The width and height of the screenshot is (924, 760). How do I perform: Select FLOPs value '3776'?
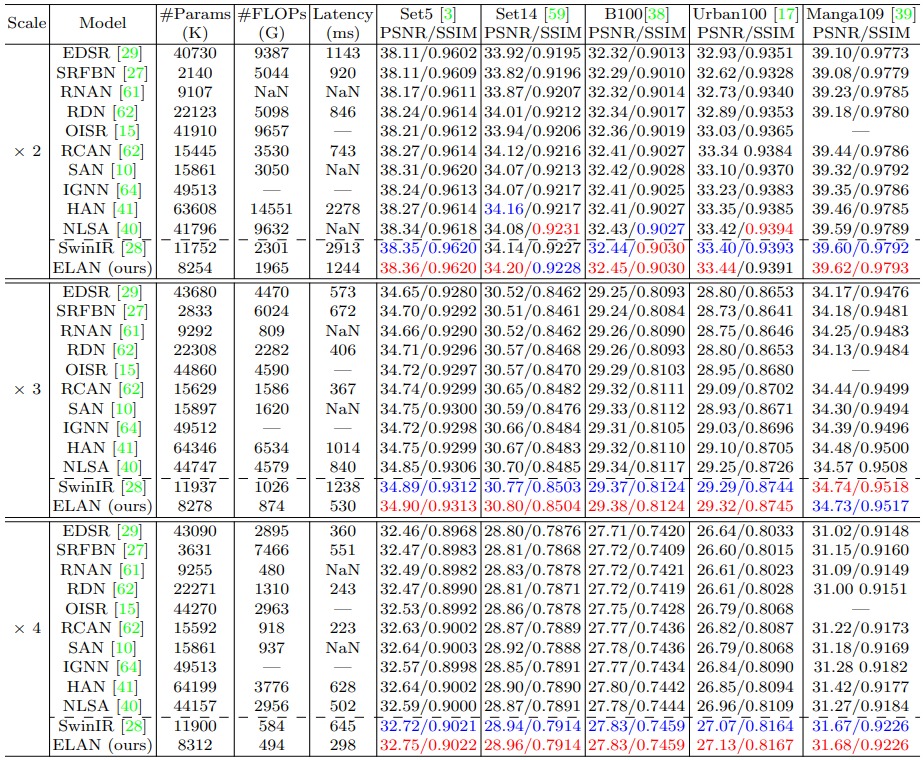[272, 687]
